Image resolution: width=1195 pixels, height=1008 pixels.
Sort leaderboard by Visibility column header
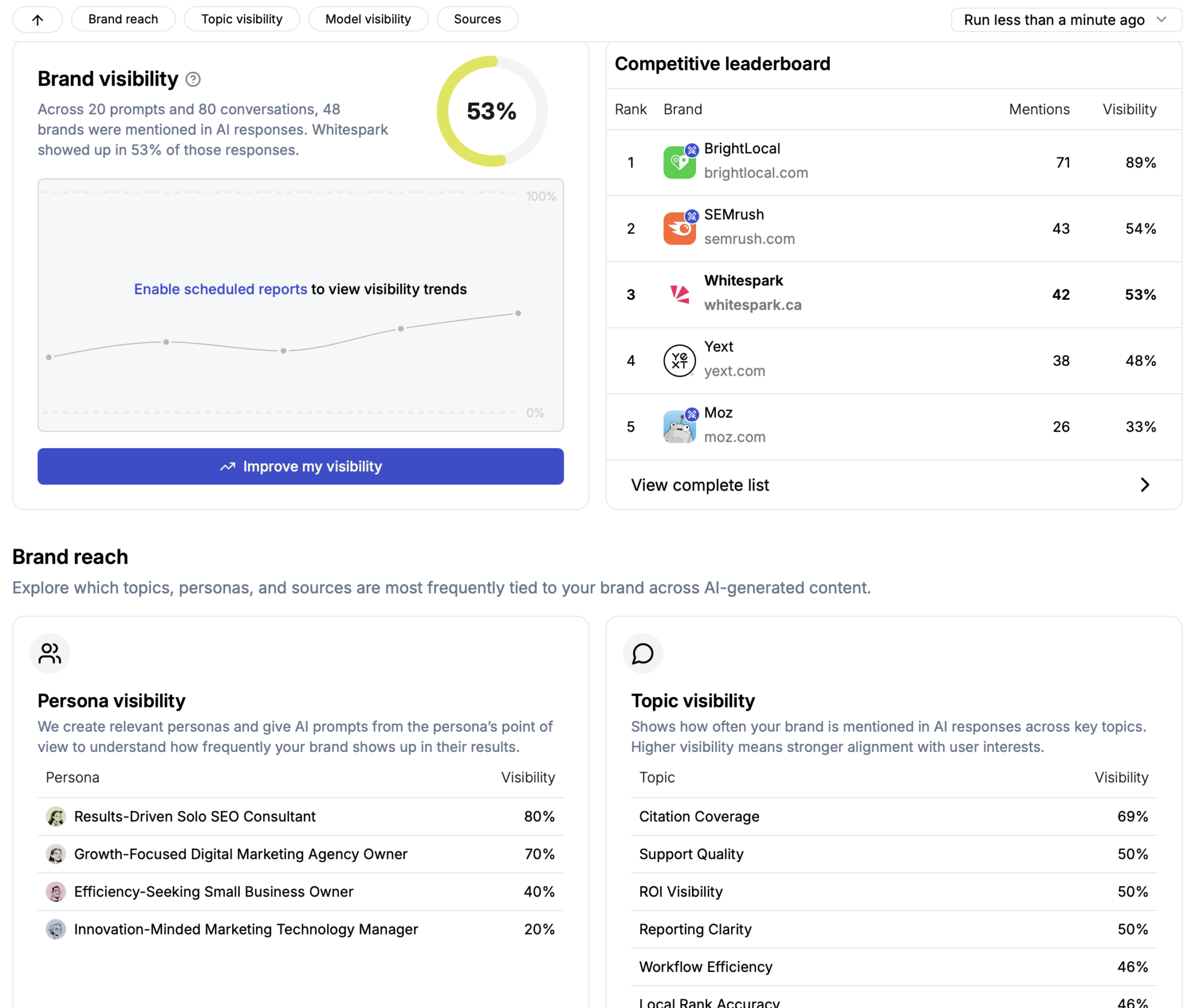[x=1129, y=109]
